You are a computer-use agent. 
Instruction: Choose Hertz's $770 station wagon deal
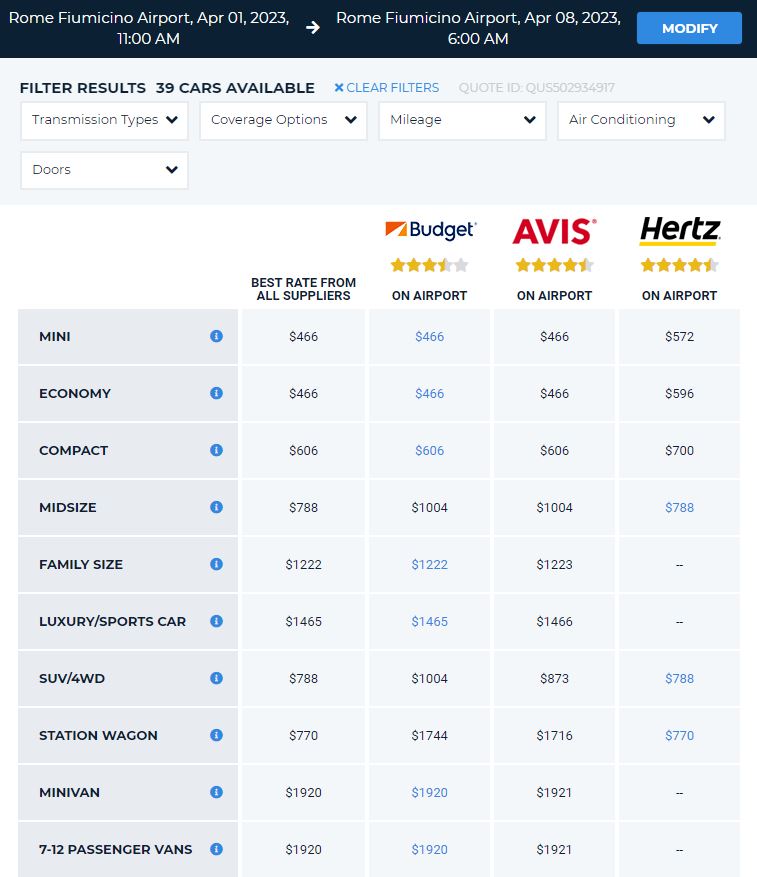679,735
